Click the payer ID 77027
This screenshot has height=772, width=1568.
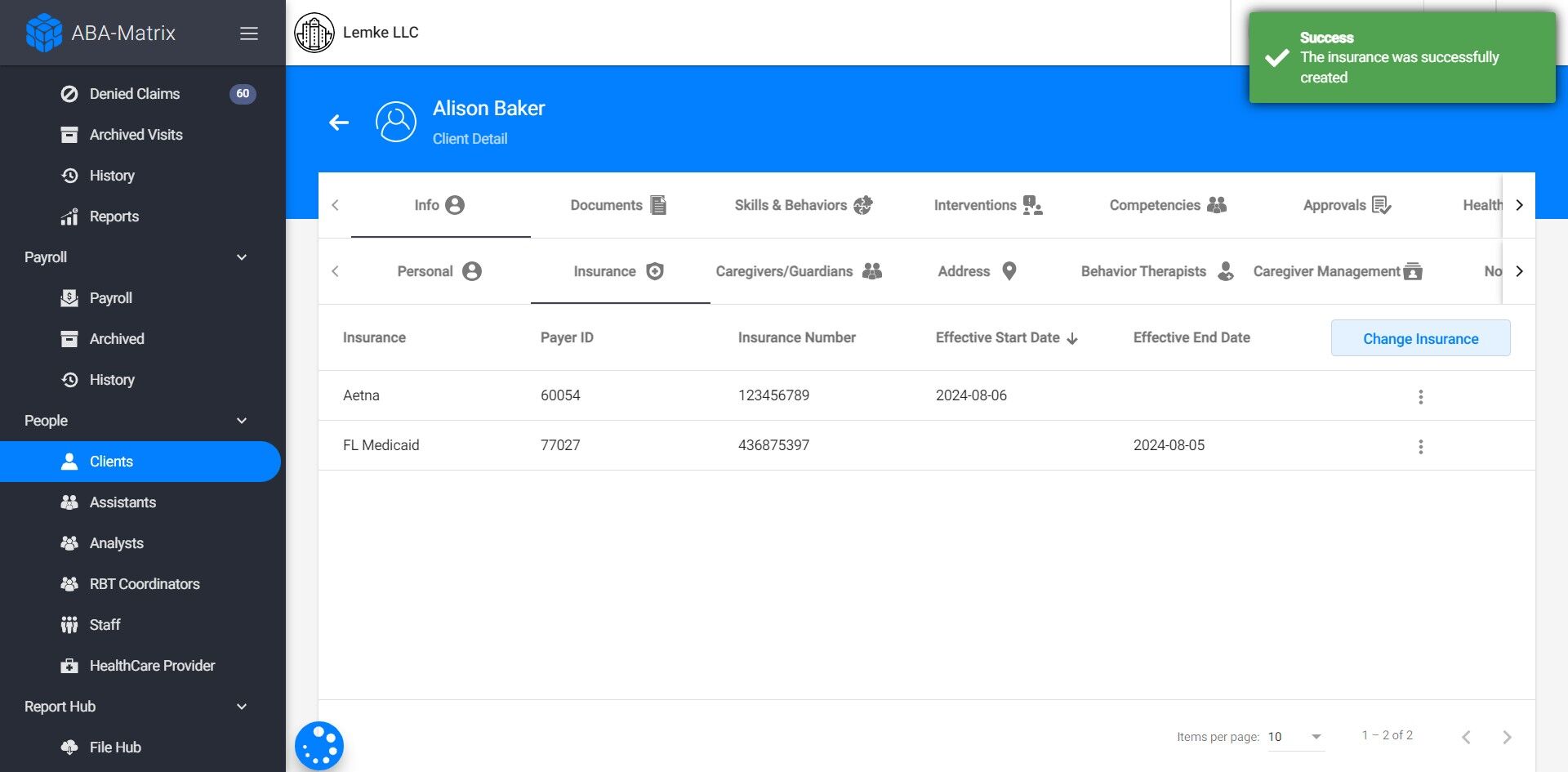pyautogui.click(x=560, y=445)
